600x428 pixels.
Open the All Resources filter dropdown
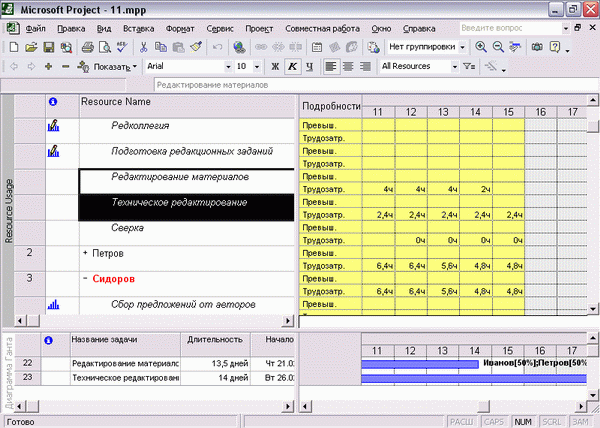coord(455,66)
